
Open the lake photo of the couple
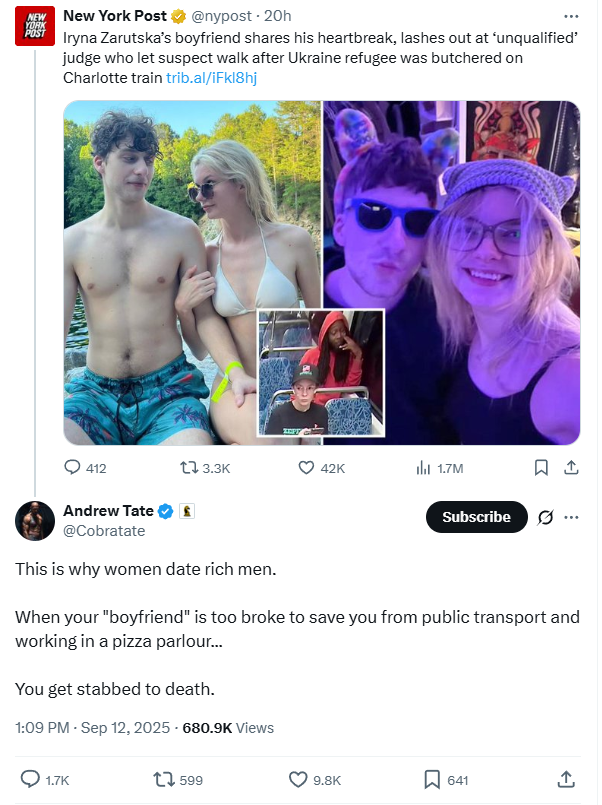192,273
